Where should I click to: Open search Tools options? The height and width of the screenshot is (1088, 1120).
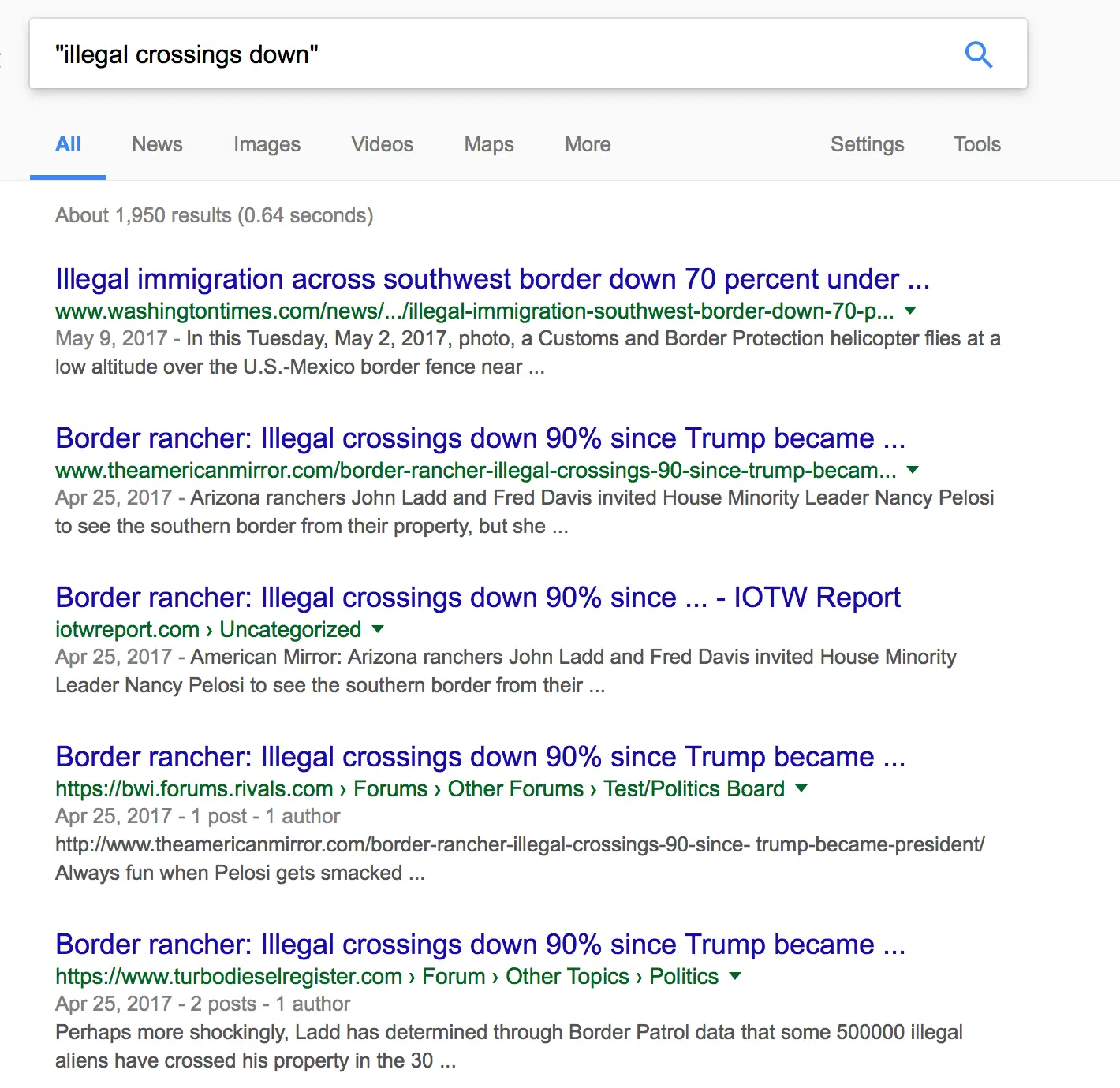[976, 144]
